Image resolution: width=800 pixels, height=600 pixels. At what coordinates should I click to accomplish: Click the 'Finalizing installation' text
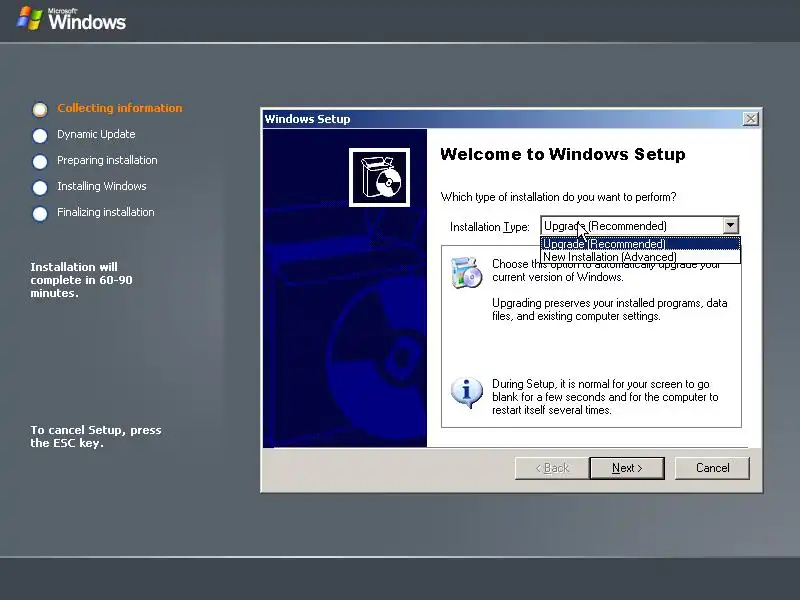point(106,212)
